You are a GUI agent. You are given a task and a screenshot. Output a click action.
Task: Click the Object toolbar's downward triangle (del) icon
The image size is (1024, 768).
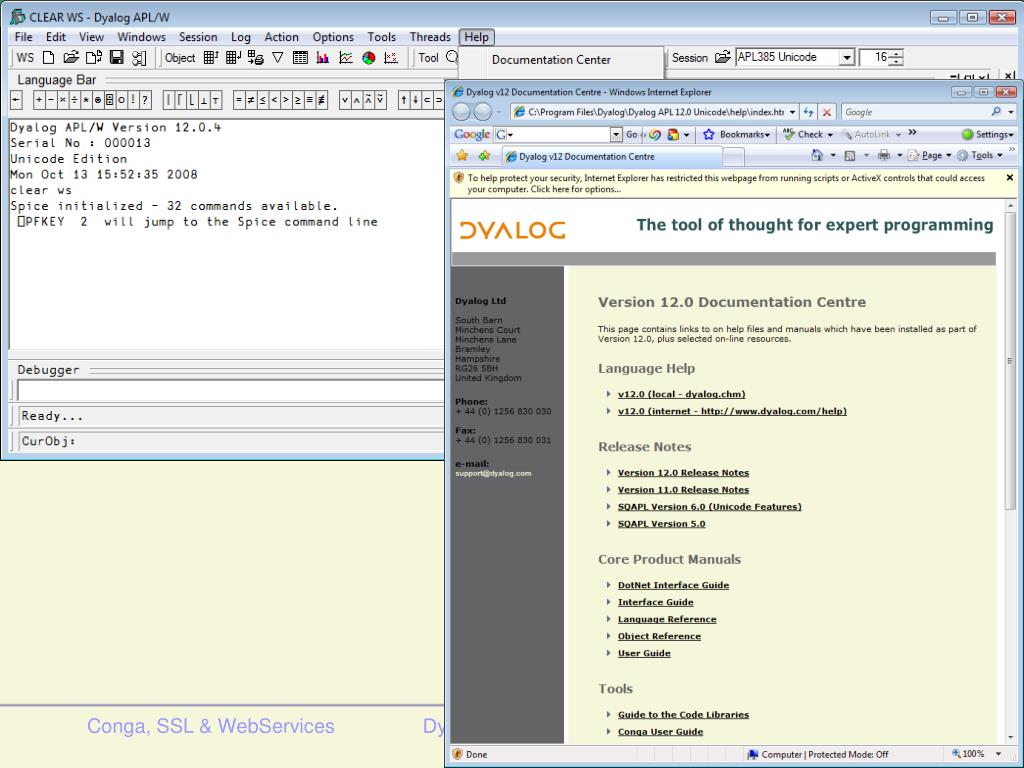pyautogui.click(x=278, y=57)
